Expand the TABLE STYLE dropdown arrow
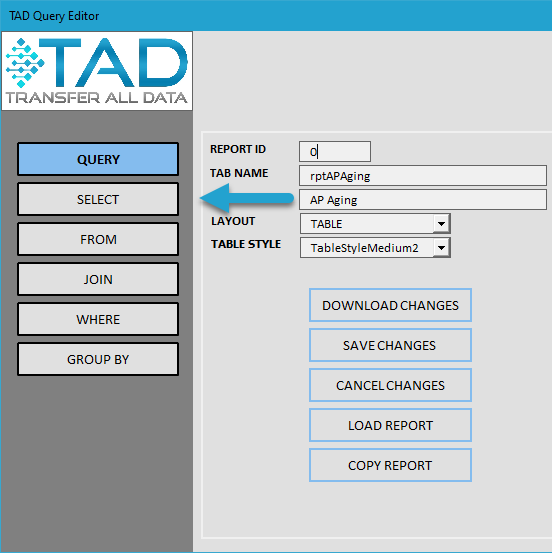Image resolution: width=552 pixels, height=553 pixels. [441, 248]
